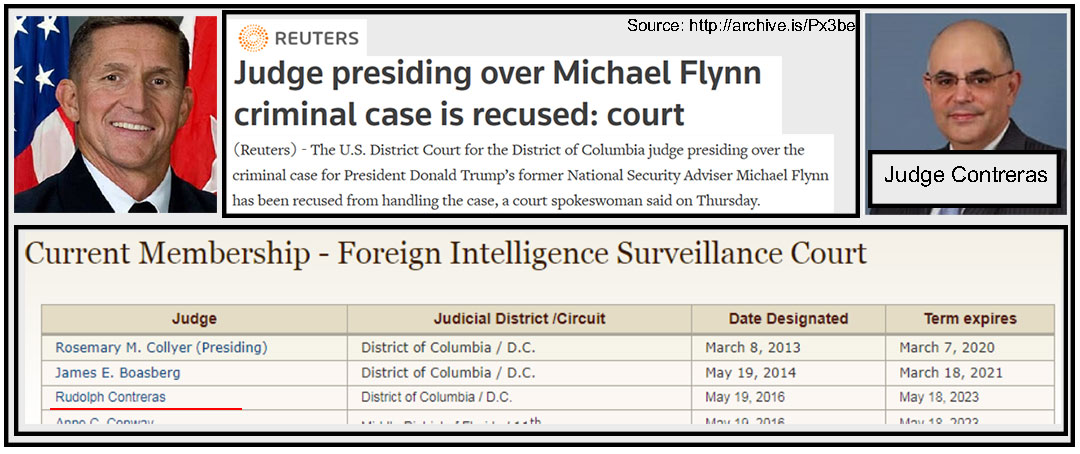Click the Judge column header
The image size is (1080, 454).
pyautogui.click(x=194, y=319)
